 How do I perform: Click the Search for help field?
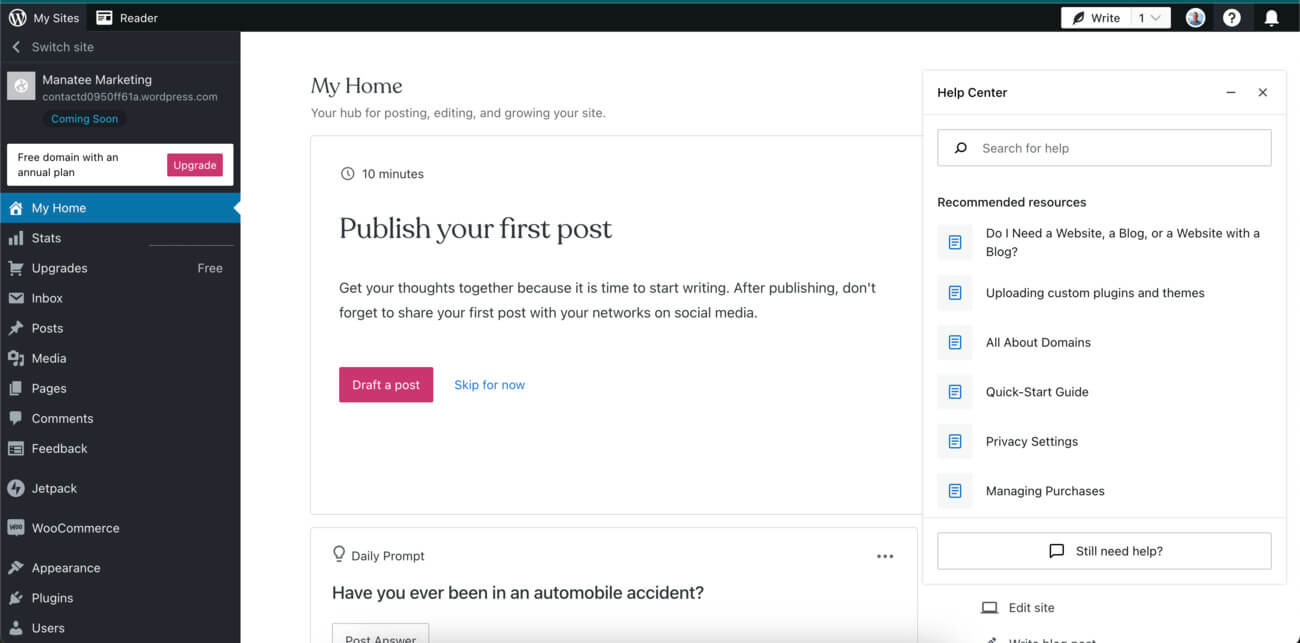pos(1104,148)
